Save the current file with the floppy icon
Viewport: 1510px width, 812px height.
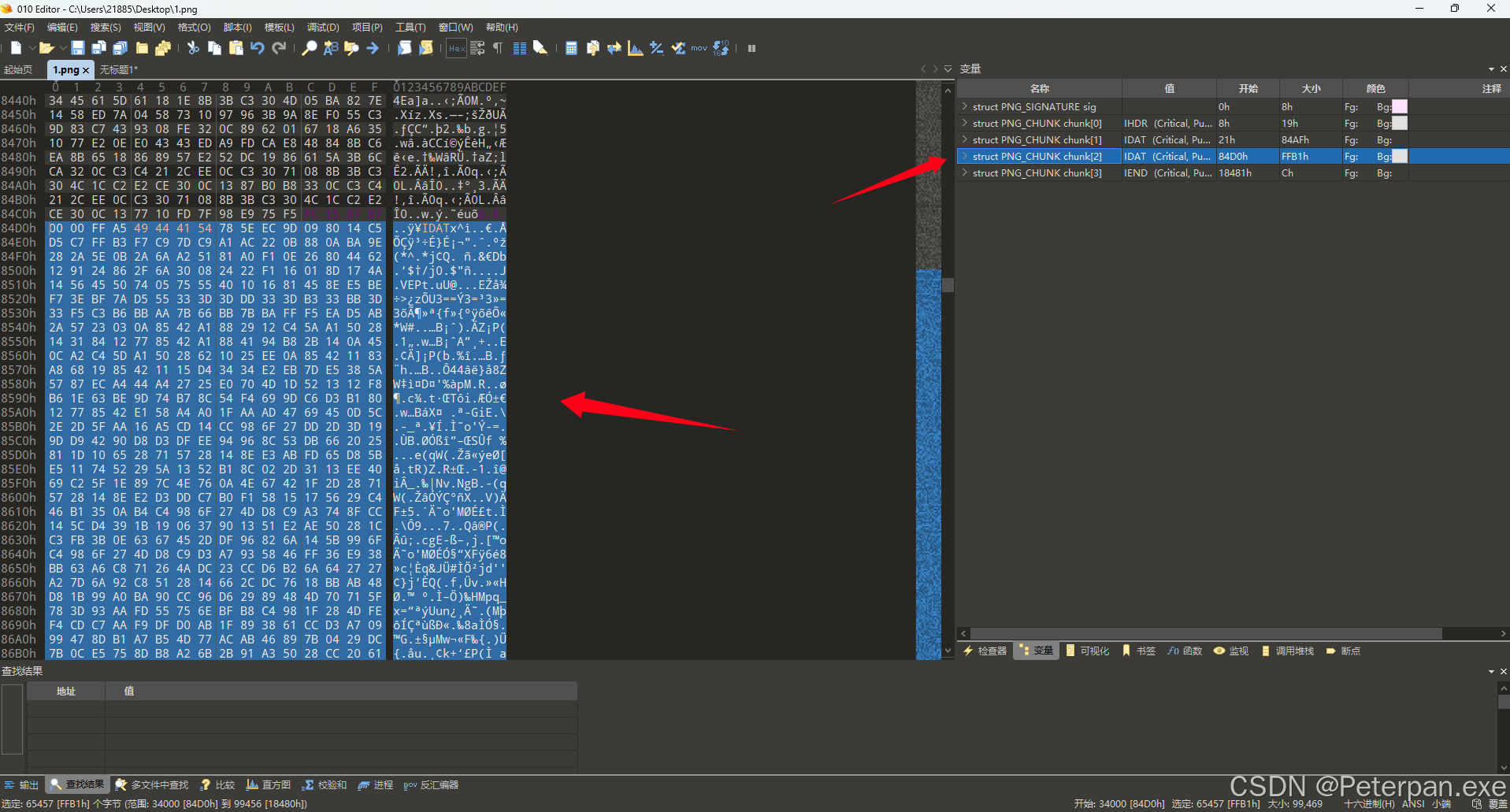click(77, 48)
